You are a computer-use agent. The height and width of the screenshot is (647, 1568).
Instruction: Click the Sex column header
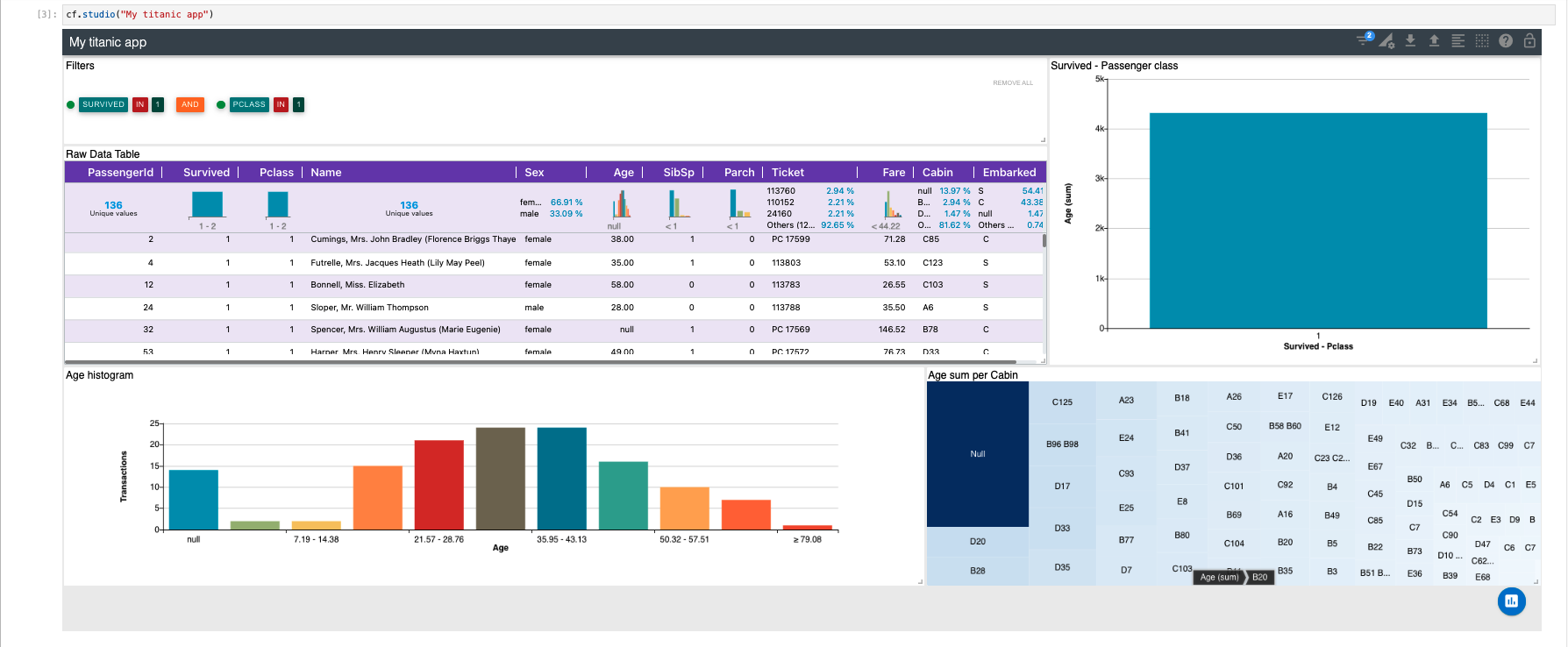point(534,173)
